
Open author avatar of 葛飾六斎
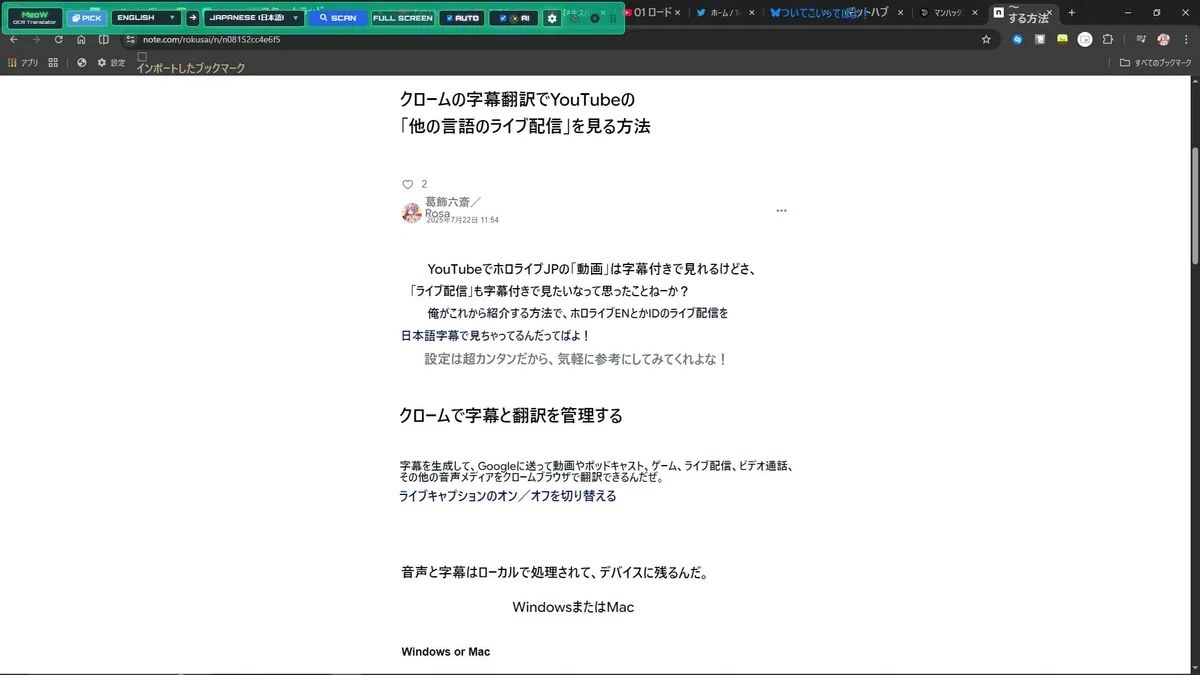[x=411, y=212]
